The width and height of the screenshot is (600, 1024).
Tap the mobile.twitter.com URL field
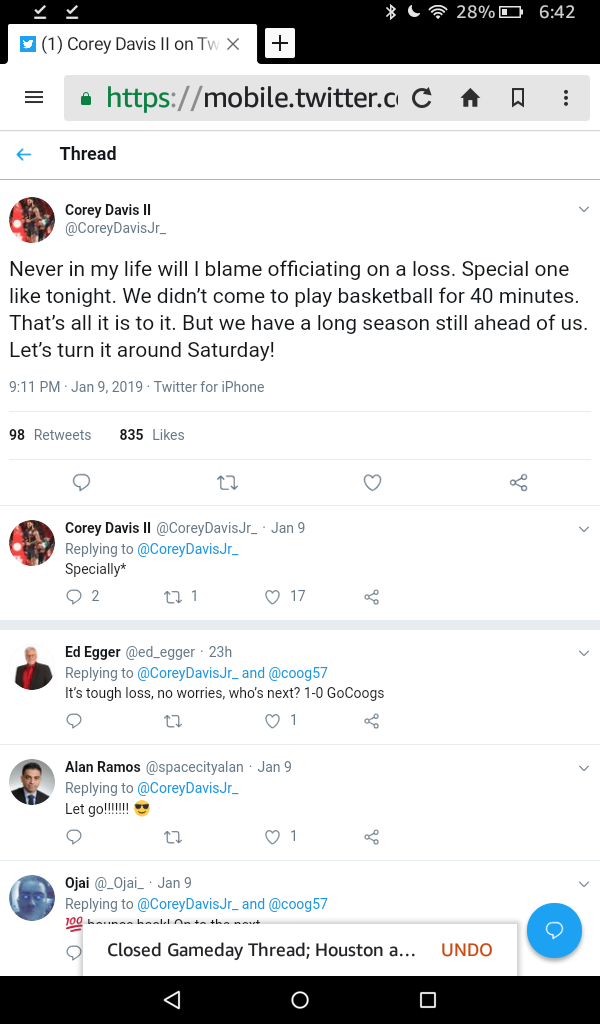[250, 98]
